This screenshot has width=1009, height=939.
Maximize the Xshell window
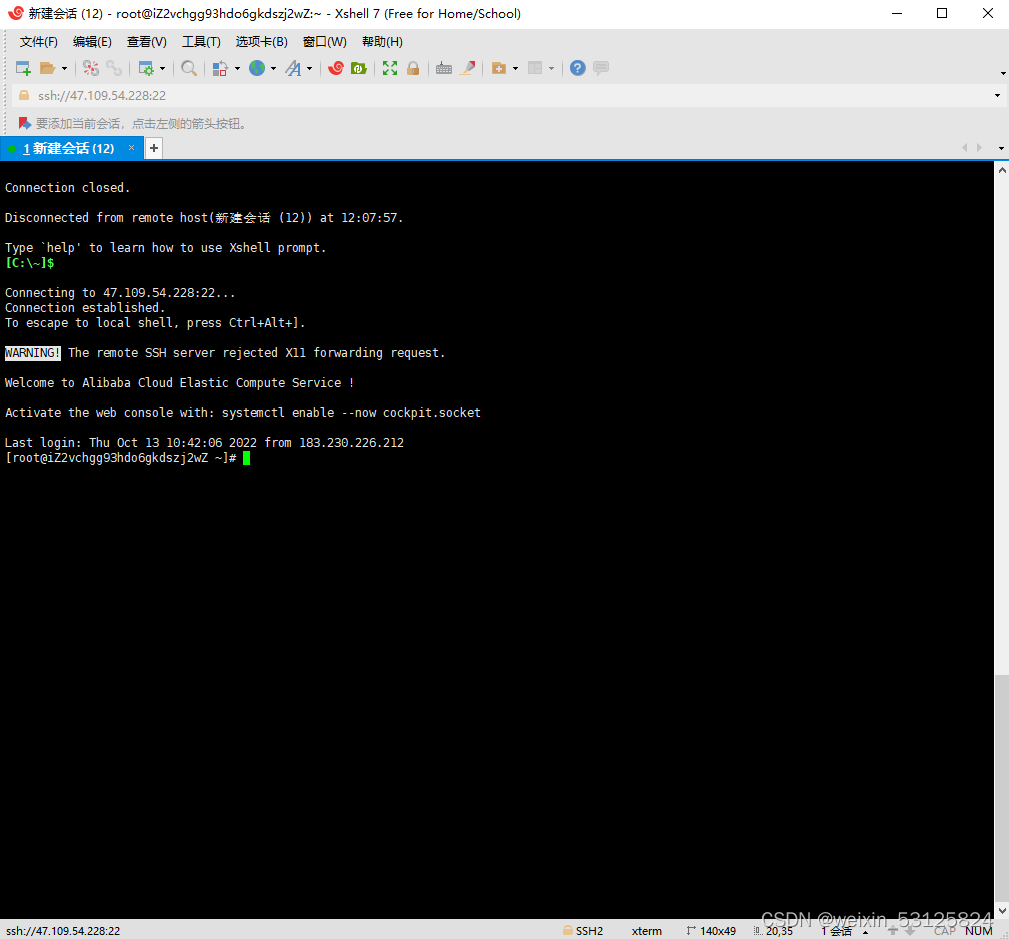(x=942, y=14)
